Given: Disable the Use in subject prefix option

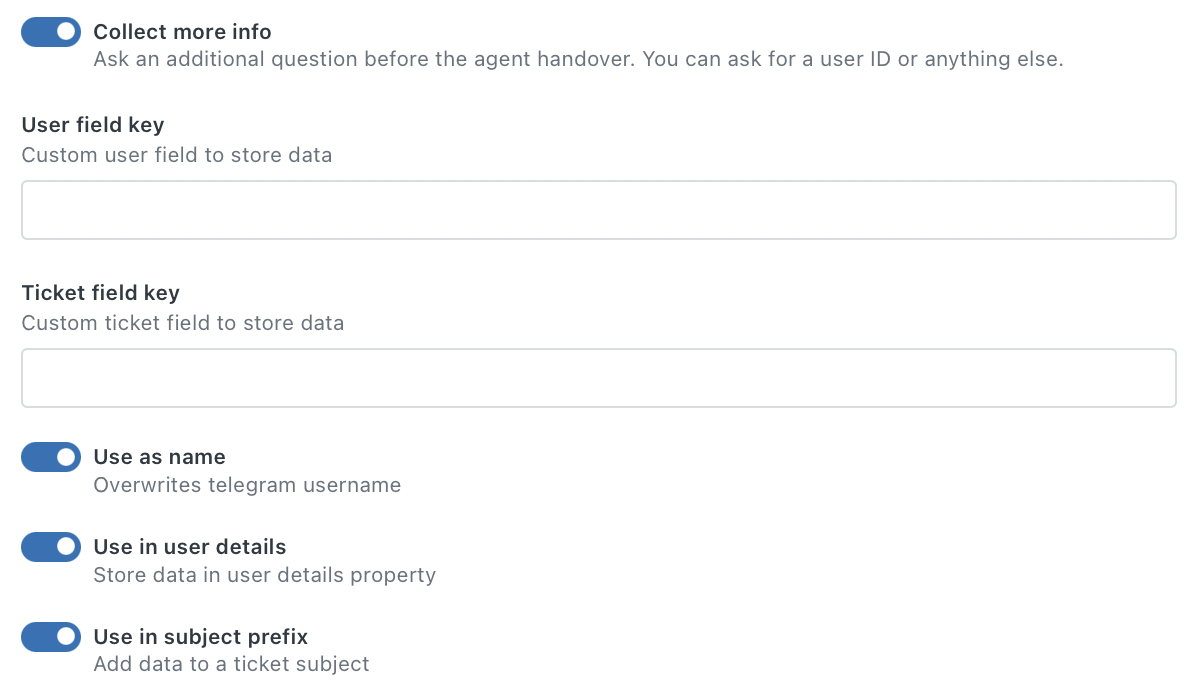Looking at the screenshot, I should coord(50,636).
